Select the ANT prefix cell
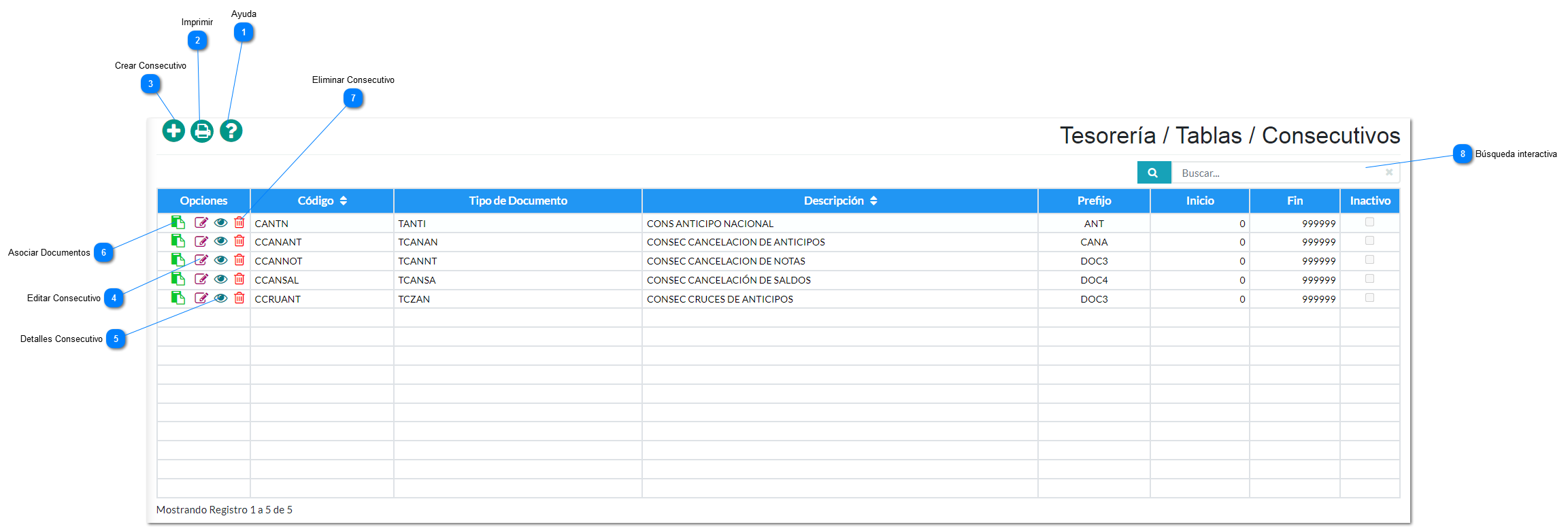This screenshot has width=1568, height=529. (x=1094, y=224)
